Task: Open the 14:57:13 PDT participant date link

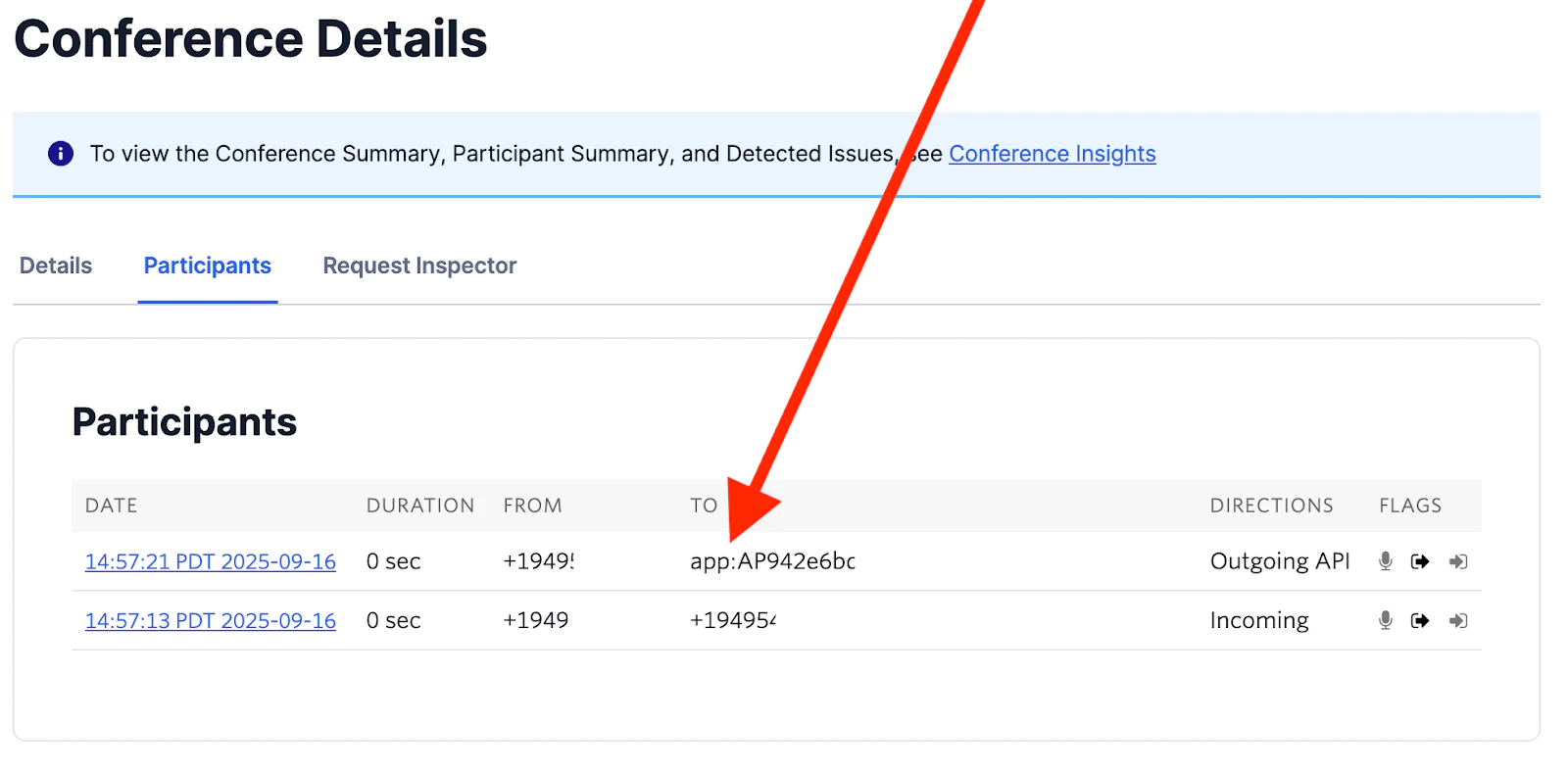Action: coord(211,620)
